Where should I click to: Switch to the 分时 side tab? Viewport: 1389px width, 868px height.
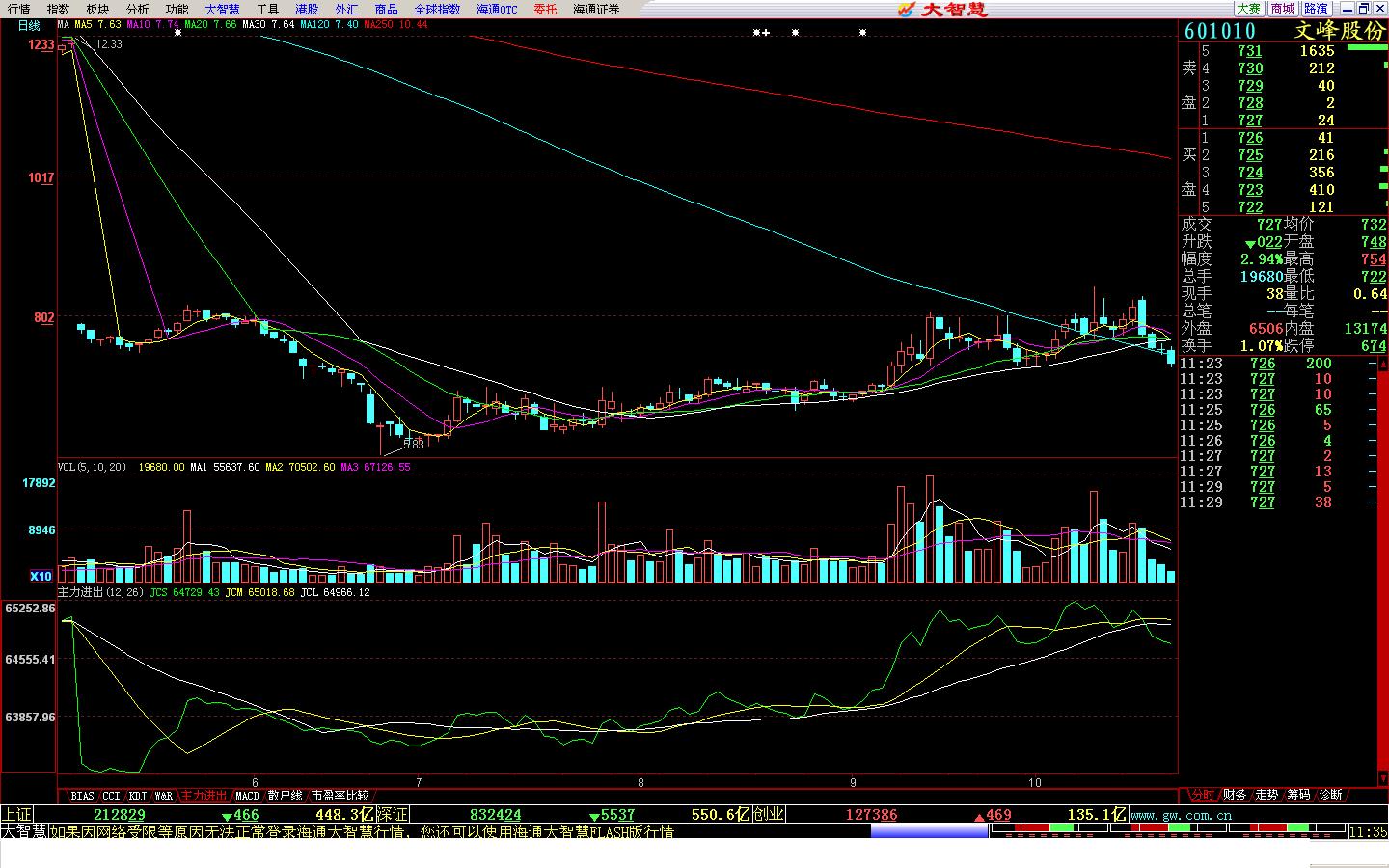(1202, 795)
